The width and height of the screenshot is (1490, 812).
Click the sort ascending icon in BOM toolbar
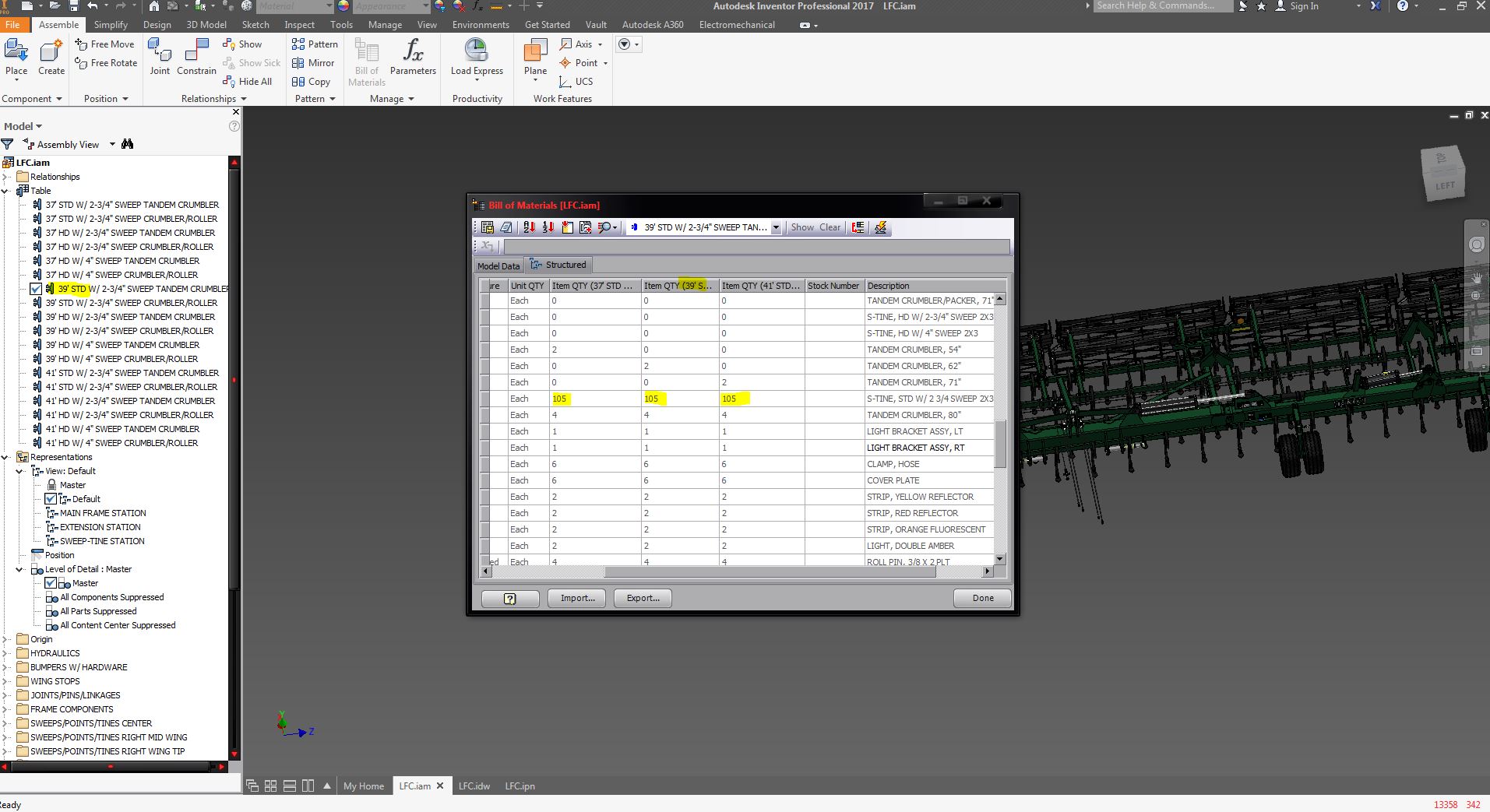coord(528,227)
